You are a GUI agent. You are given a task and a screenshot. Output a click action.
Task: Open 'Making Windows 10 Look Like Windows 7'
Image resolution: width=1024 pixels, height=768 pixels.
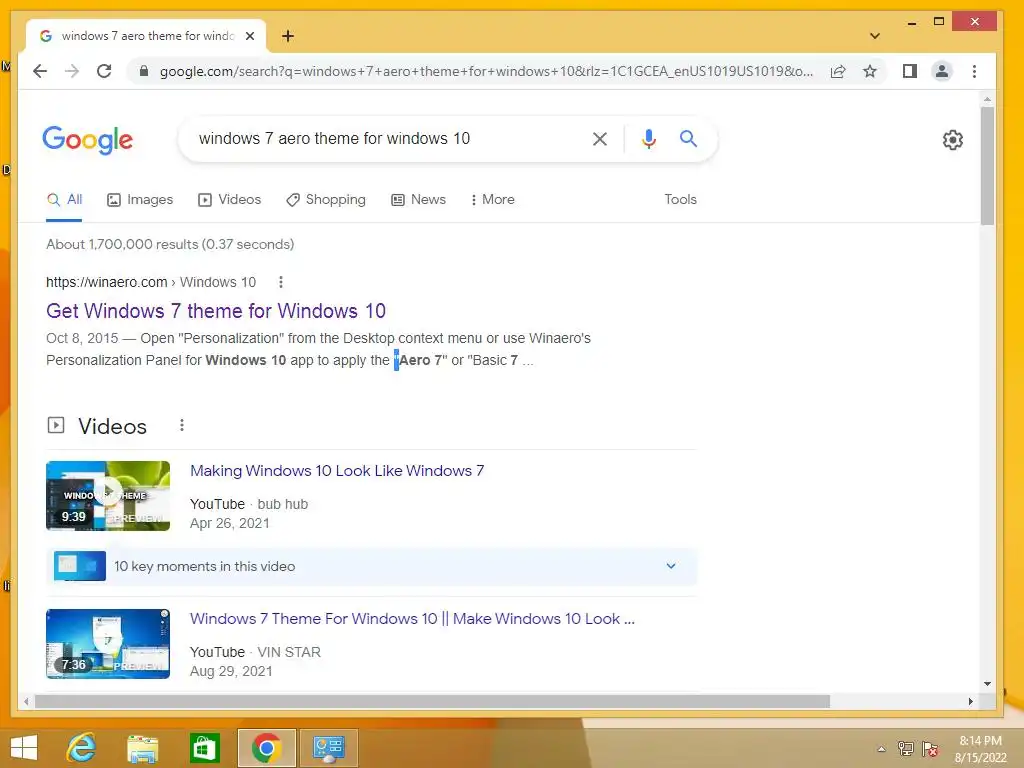[x=337, y=471]
